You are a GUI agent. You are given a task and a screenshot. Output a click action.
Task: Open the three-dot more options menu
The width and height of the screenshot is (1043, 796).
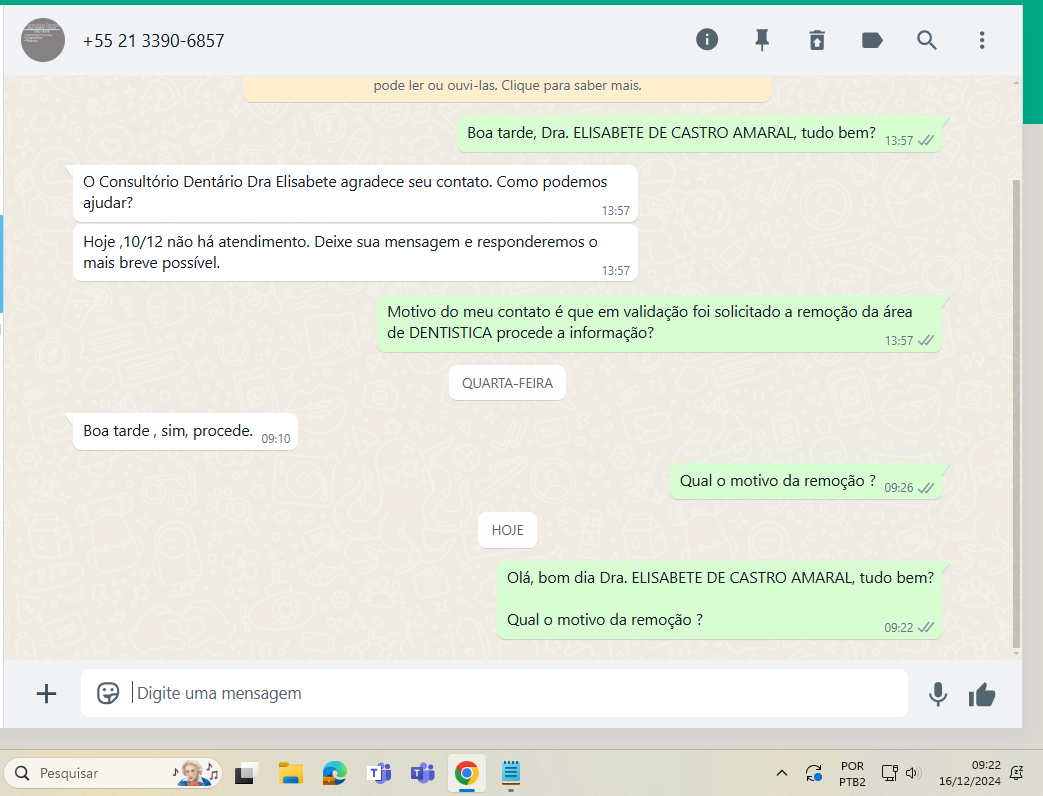[982, 40]
